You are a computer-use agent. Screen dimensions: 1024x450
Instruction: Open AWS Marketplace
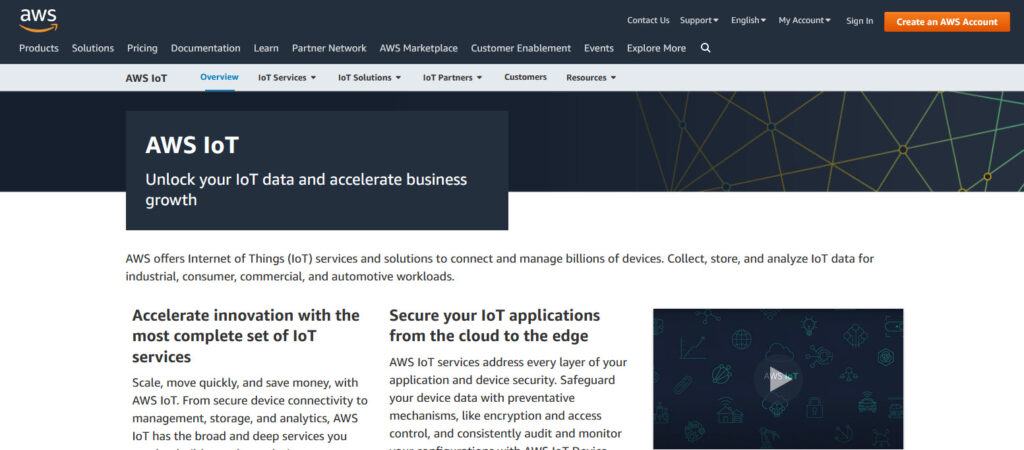419,48
